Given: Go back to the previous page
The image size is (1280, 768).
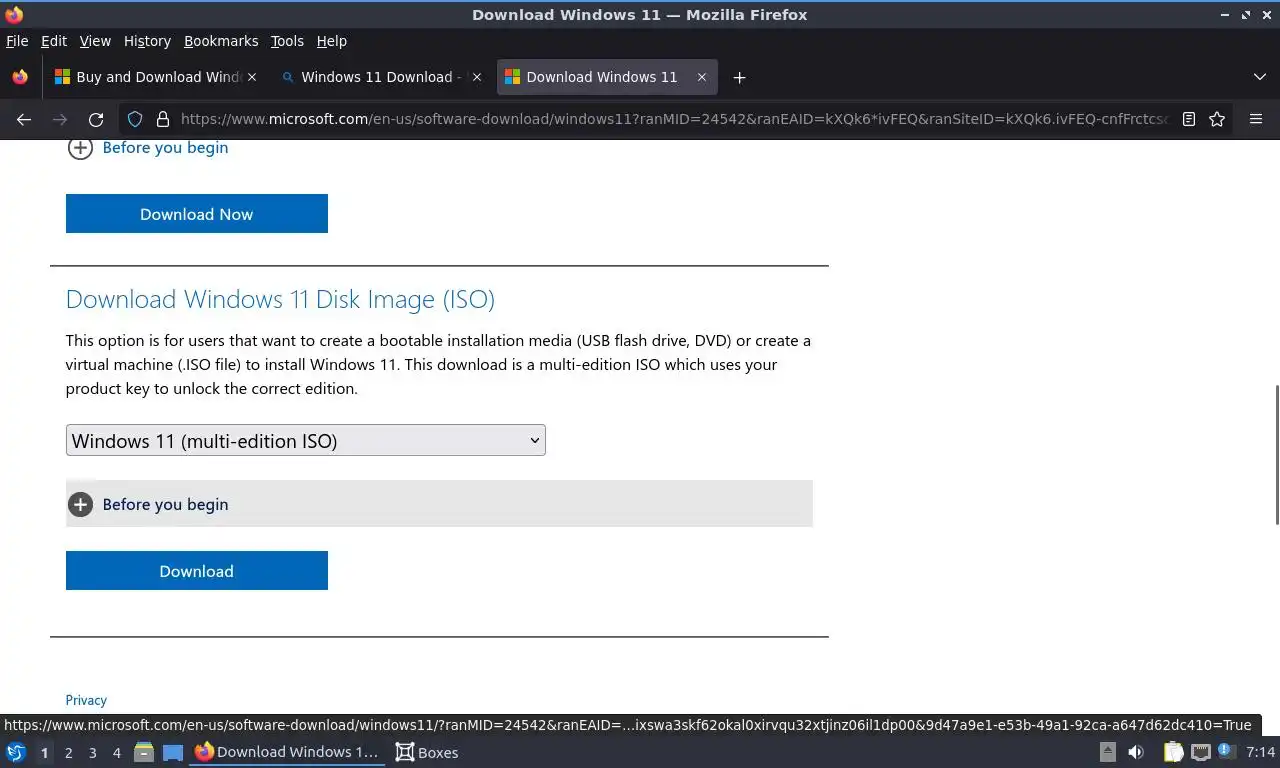Looking at the screenshot, I should point(24,119).
